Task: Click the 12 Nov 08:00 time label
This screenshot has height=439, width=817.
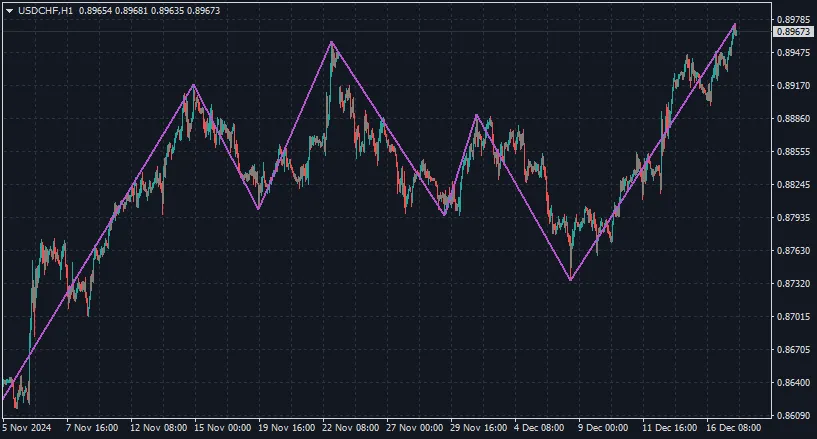Action: point(159,427)
